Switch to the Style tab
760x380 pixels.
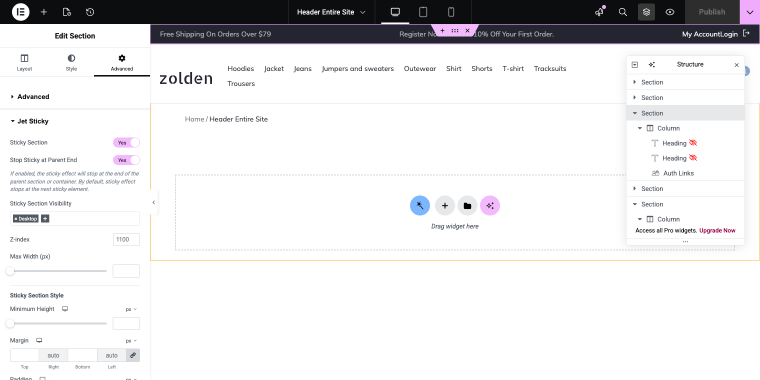tap(71, 63)
